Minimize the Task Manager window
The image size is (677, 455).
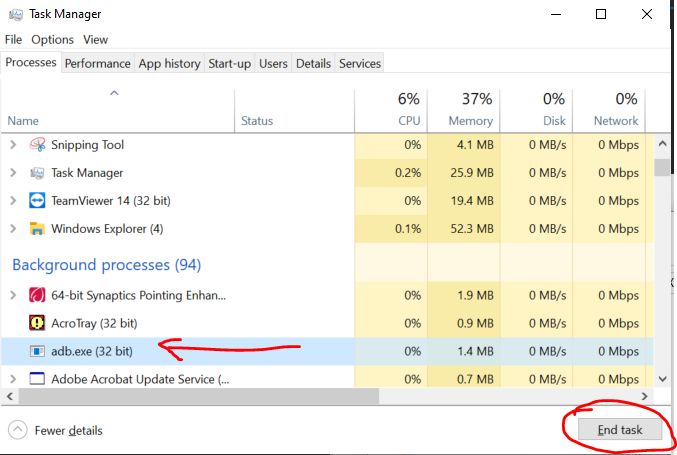pos(556,14)
